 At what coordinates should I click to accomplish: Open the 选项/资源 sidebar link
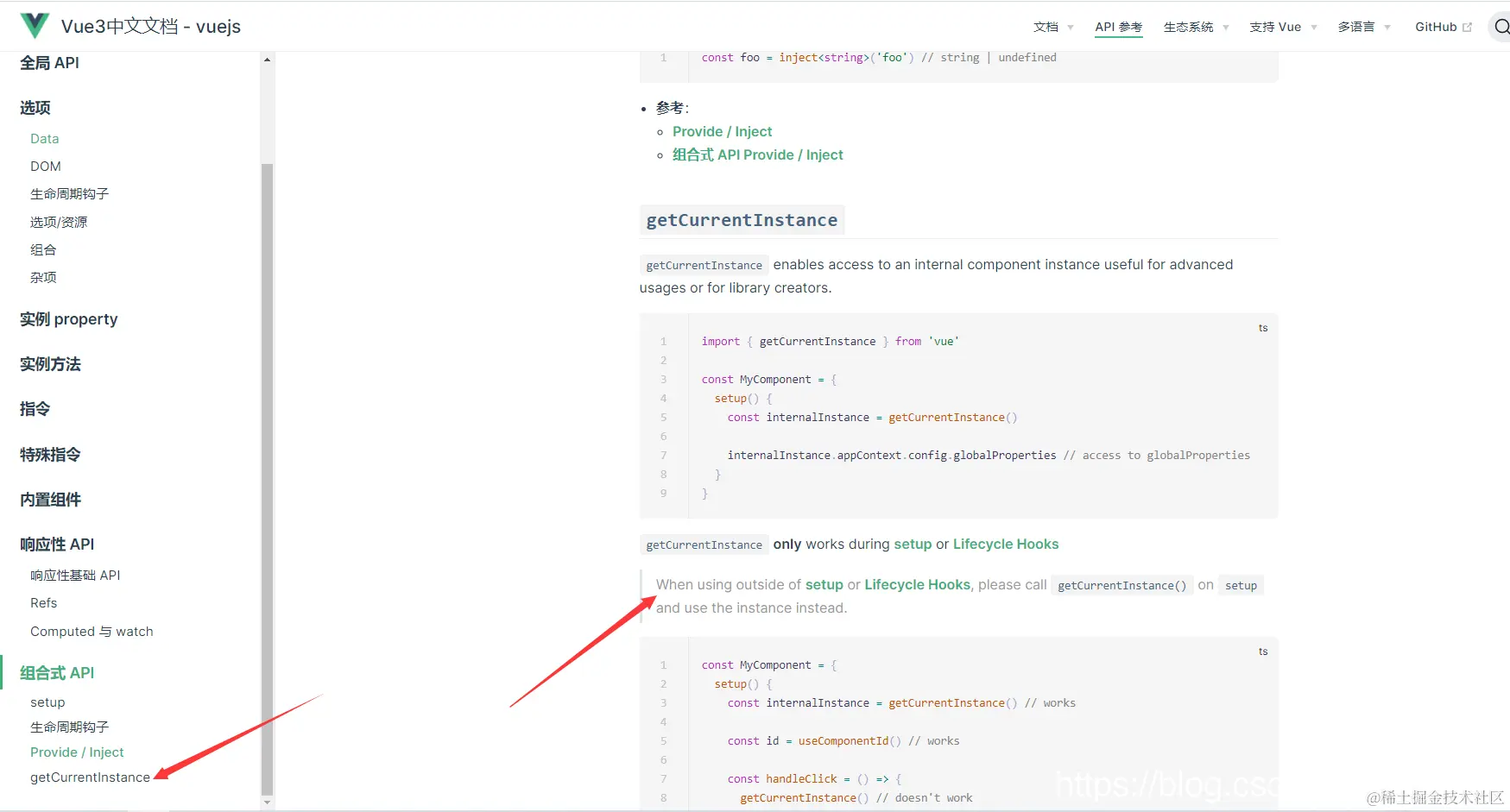(59, 222)
